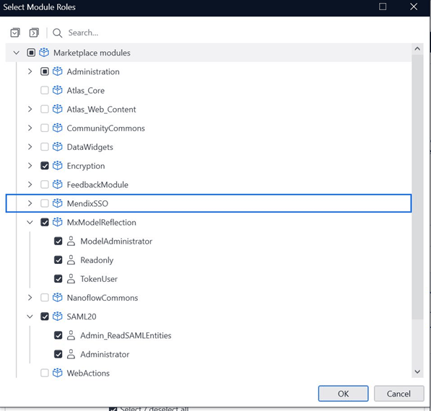This screenshot has height=411, width=431.
Task: Click the scrollbar down arrow
Action: click(417, 372)
